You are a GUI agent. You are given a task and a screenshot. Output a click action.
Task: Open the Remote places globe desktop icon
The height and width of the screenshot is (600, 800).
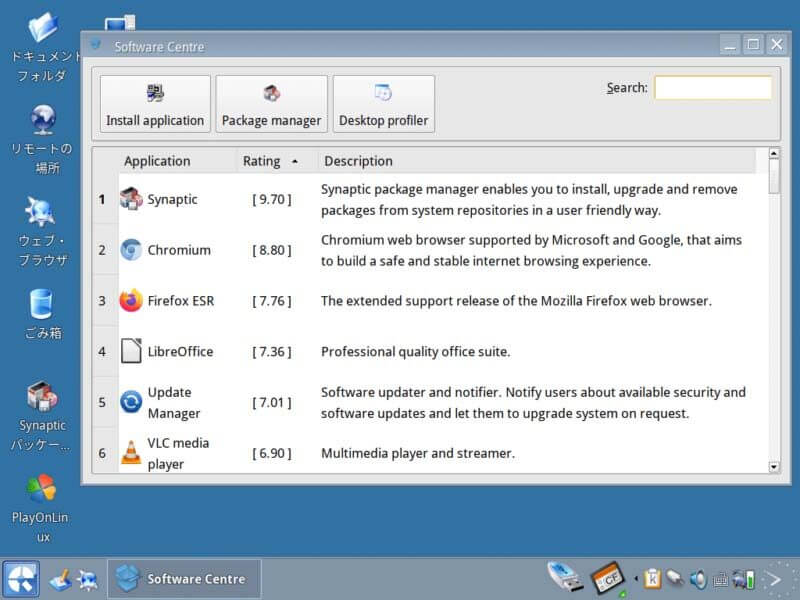pyautogui.click(x=43, y=119)
